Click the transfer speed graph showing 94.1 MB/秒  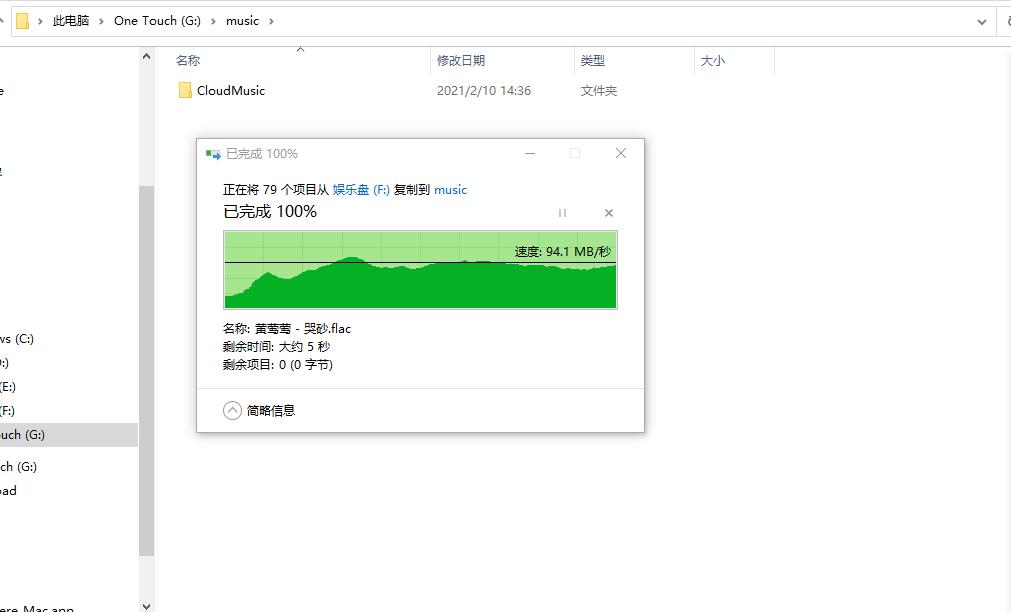click(x=420, y=270)
